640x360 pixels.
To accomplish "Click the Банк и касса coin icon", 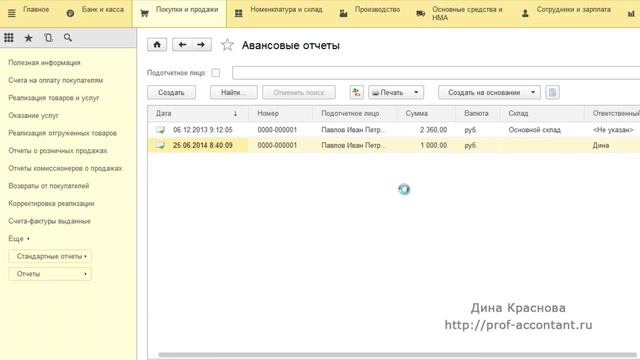I will (70, 13).
